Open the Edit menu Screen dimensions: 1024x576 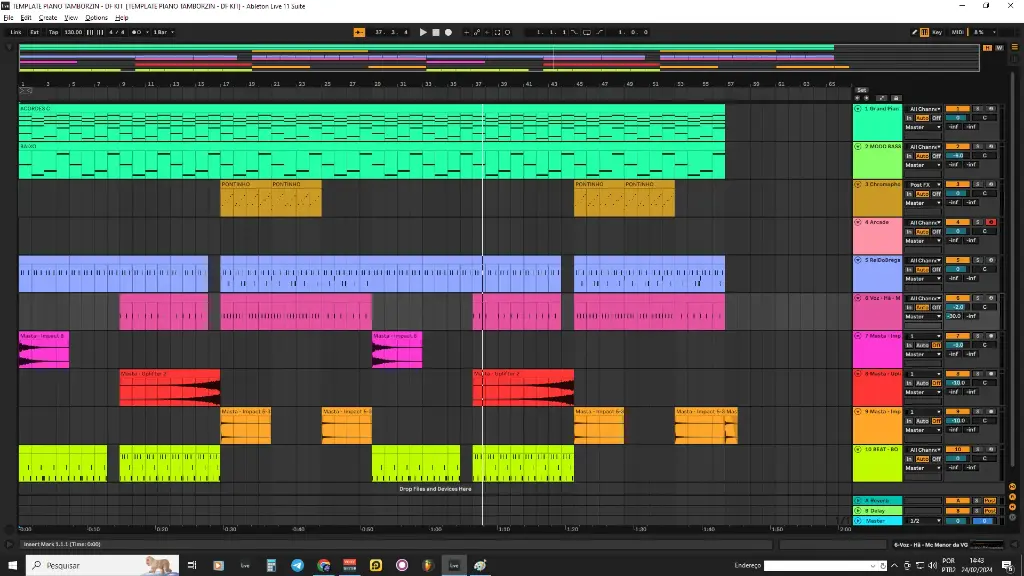[26, 18]
